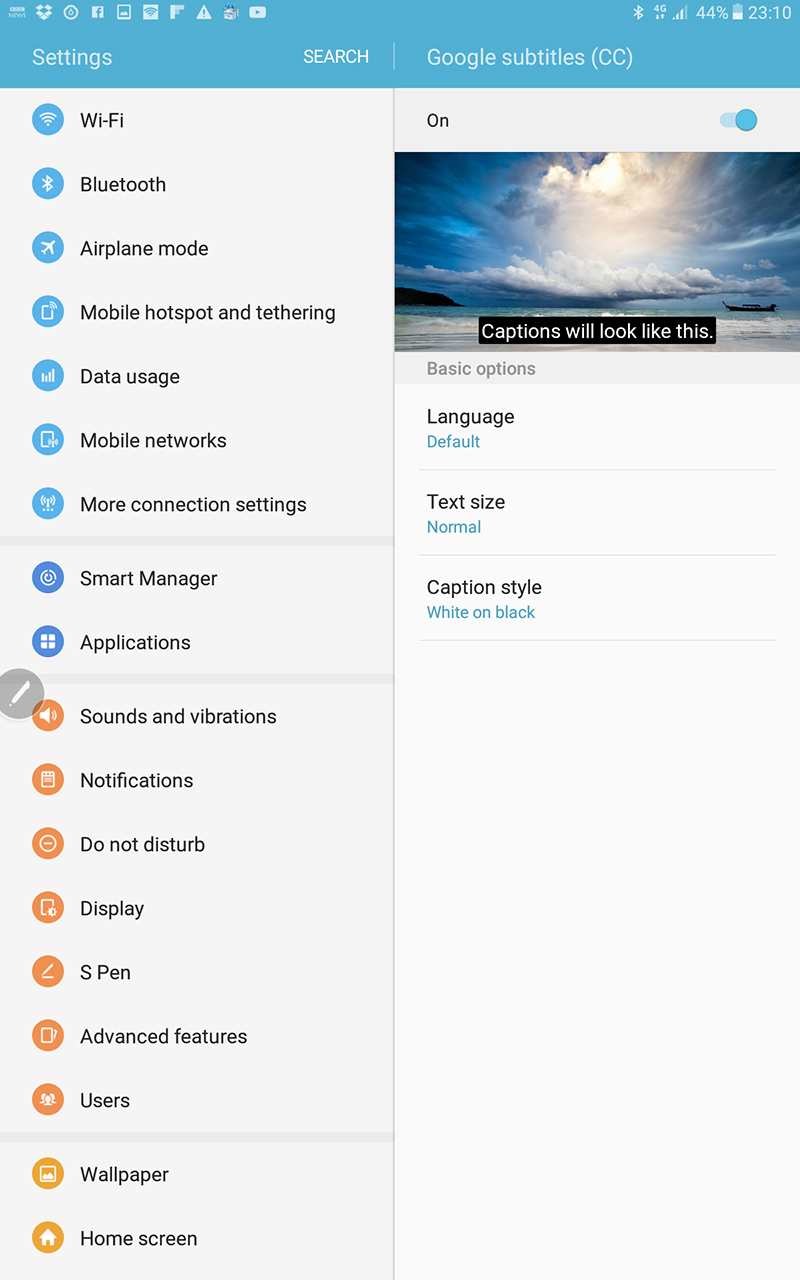
Task: Open the Notifications settings entry
Action: point(197,780)
